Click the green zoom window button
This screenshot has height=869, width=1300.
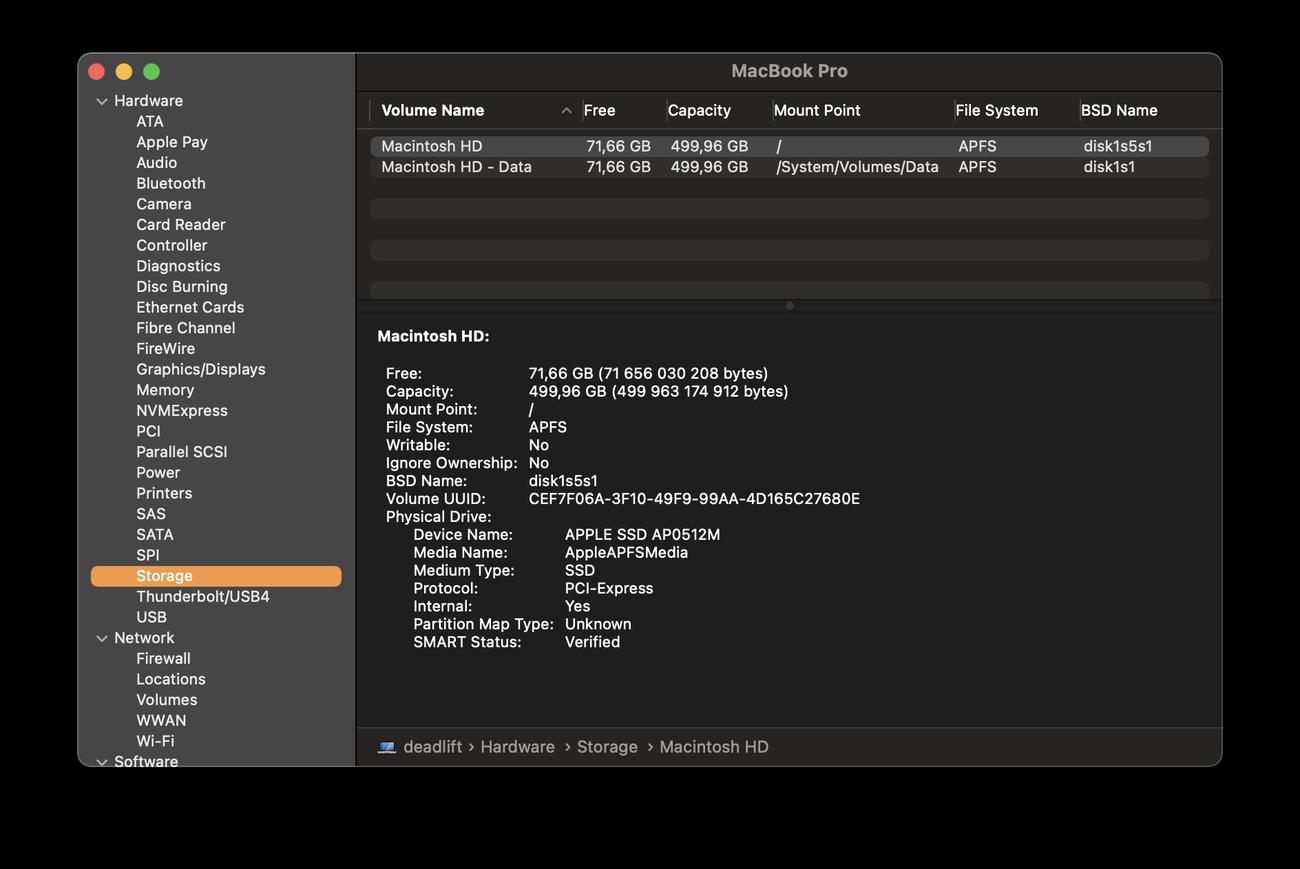click(x=151, y=71)
